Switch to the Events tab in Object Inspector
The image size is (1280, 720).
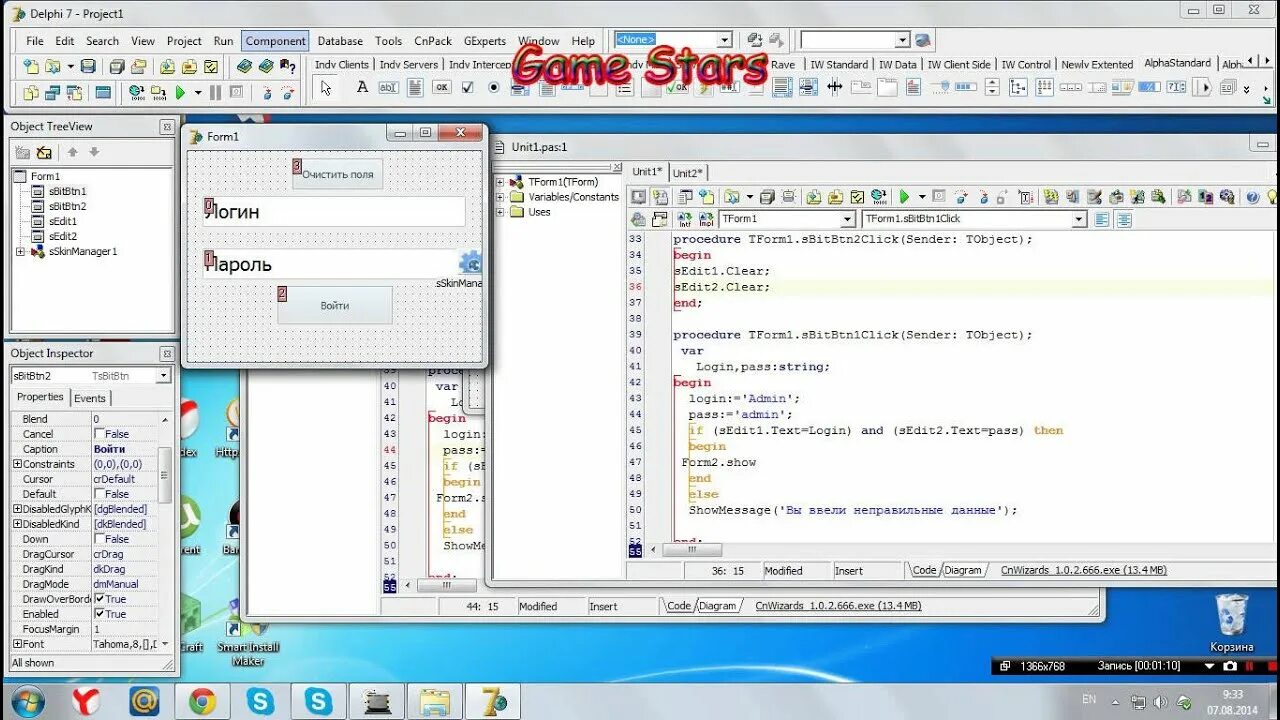pyautogui.click(x=89, y=398)
